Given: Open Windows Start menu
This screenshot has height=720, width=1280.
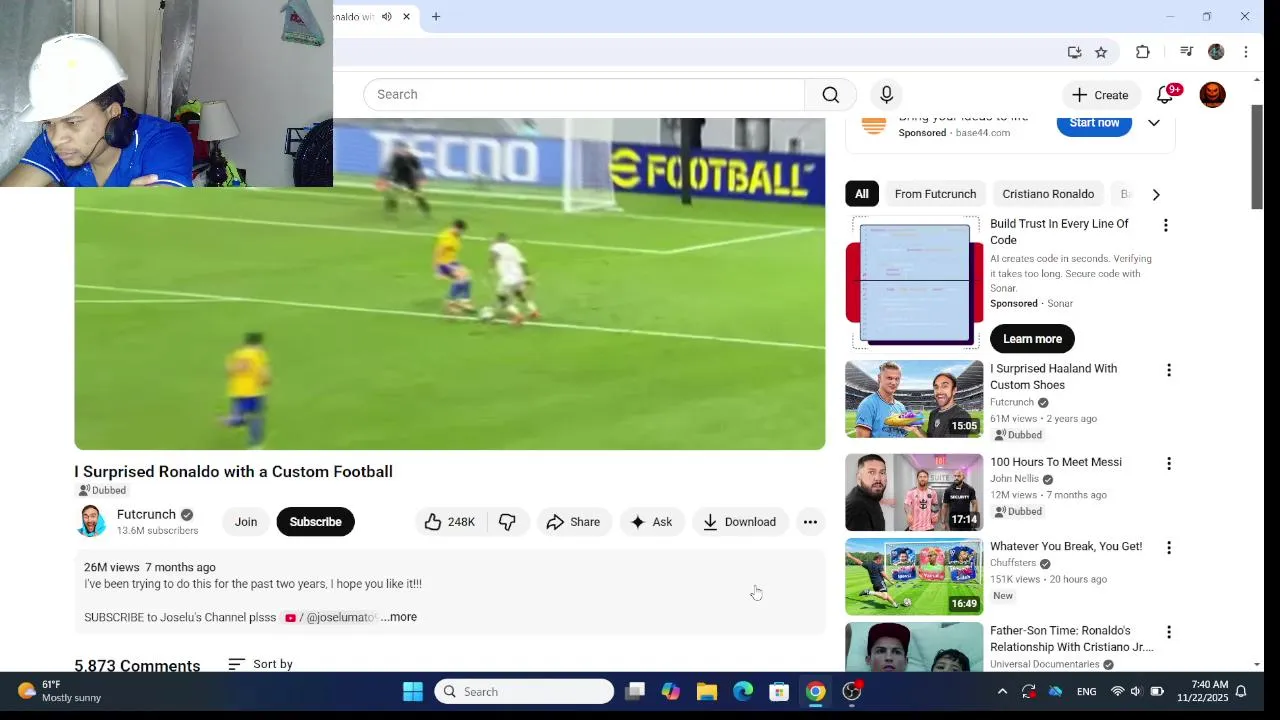Looking at the screenshot, I should (413, 691).
